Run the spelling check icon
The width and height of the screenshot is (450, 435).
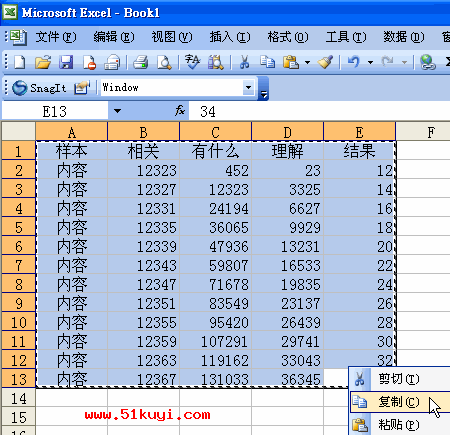point(192,62)
